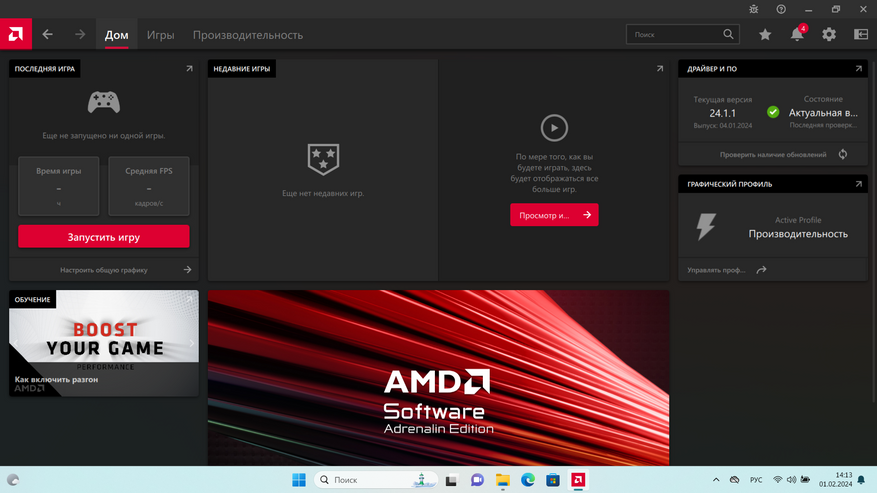Click the lightning bolt profile icon

(x=706, y=226)
